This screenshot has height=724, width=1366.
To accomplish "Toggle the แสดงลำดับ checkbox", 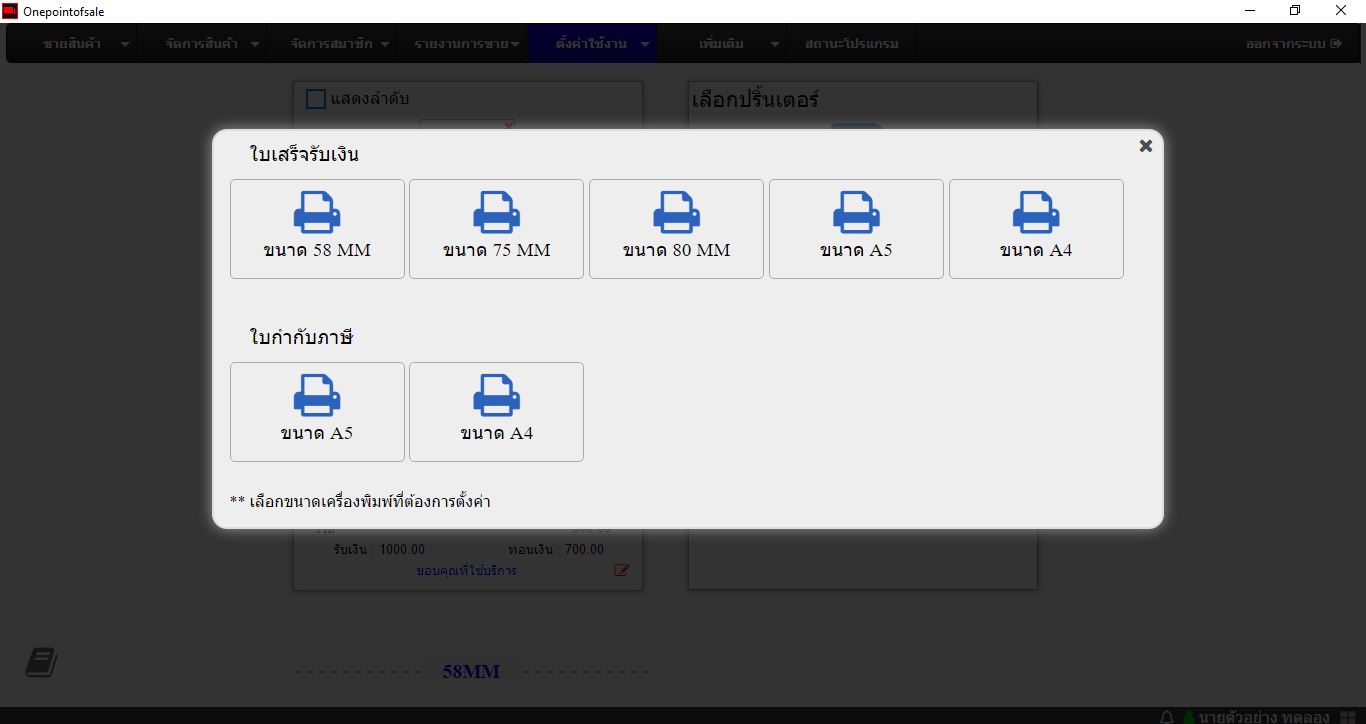I will [x=316, y=99].
